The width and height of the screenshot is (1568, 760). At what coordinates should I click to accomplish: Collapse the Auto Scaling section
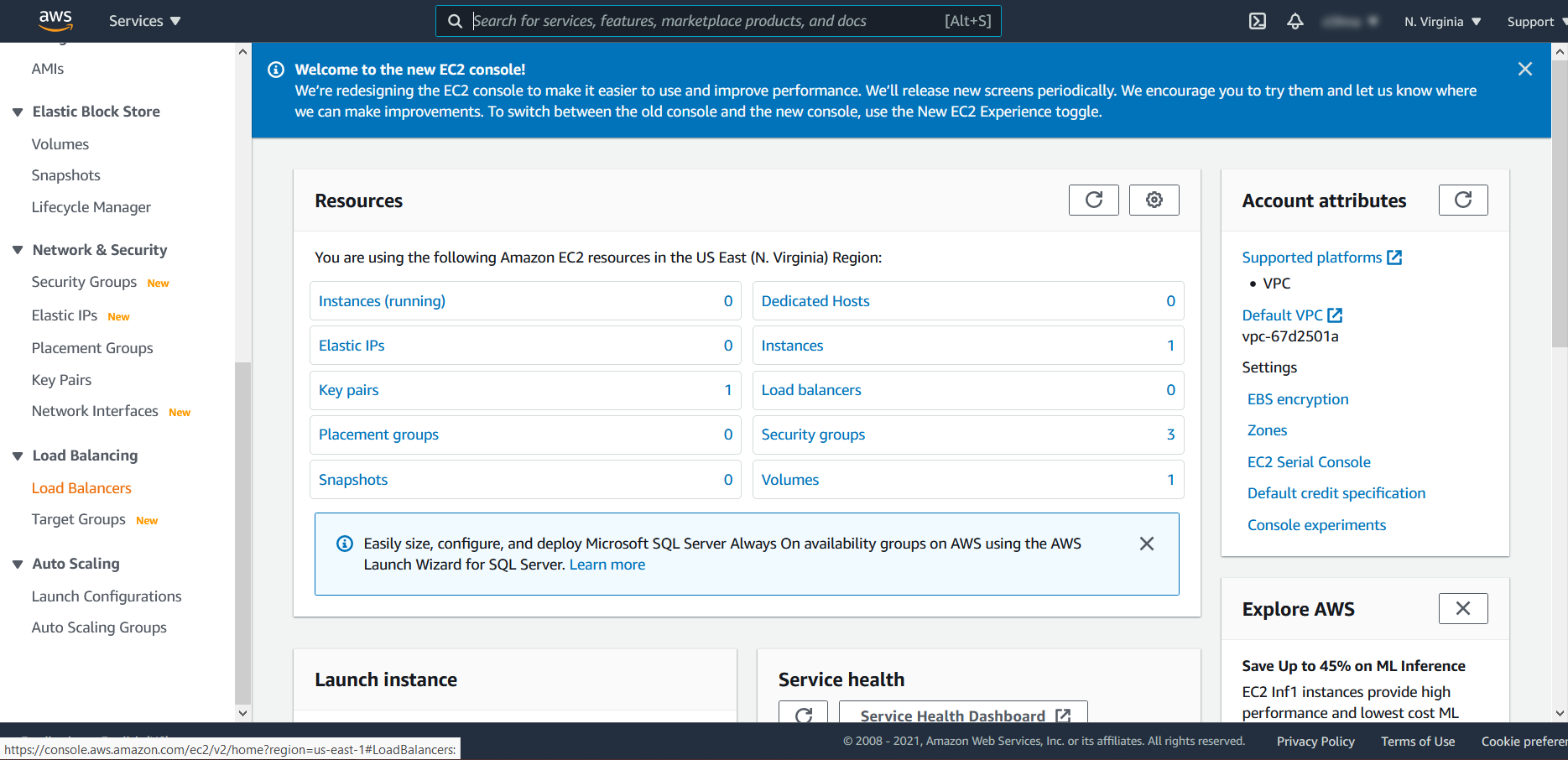click(18, 564)
